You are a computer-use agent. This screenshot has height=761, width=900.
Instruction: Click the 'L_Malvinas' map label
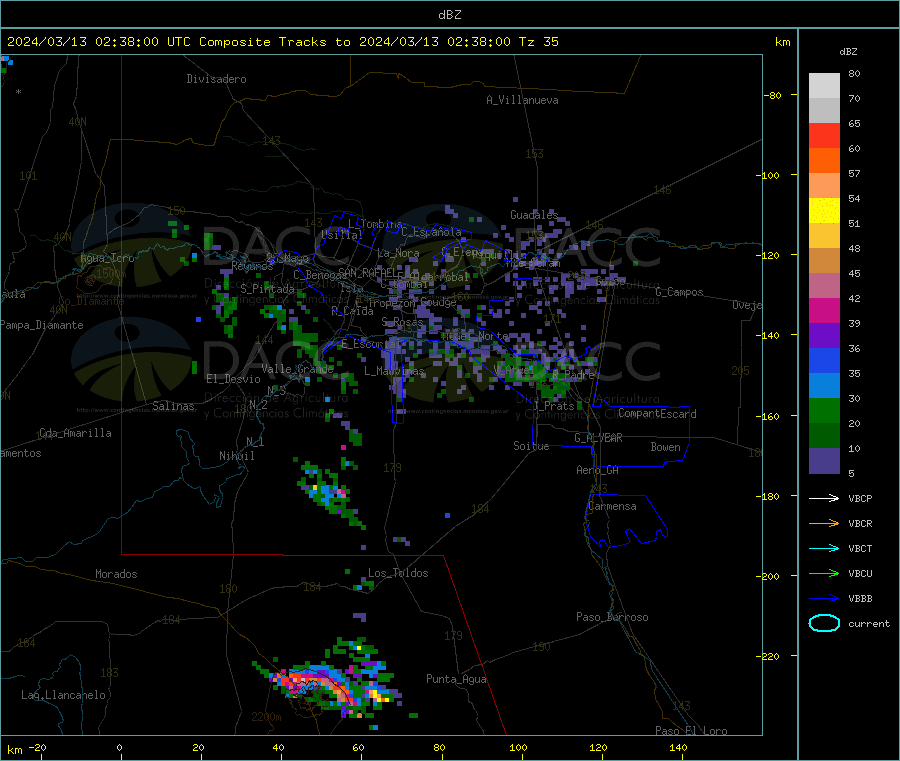point(394,371)
